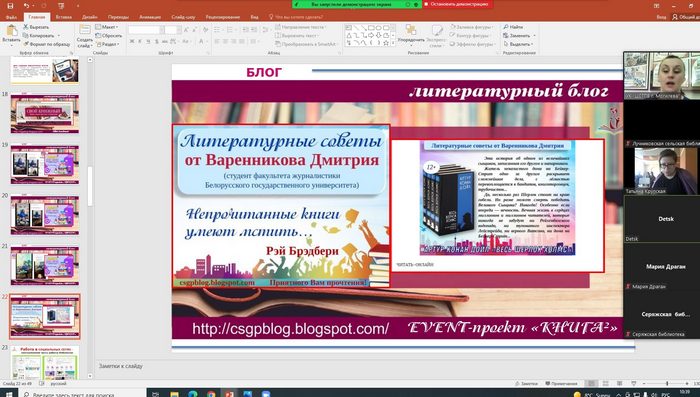Click the Save icon in quick access toolbar
Viewport: 700px width, 397px height.
click(x=10, y=6)
